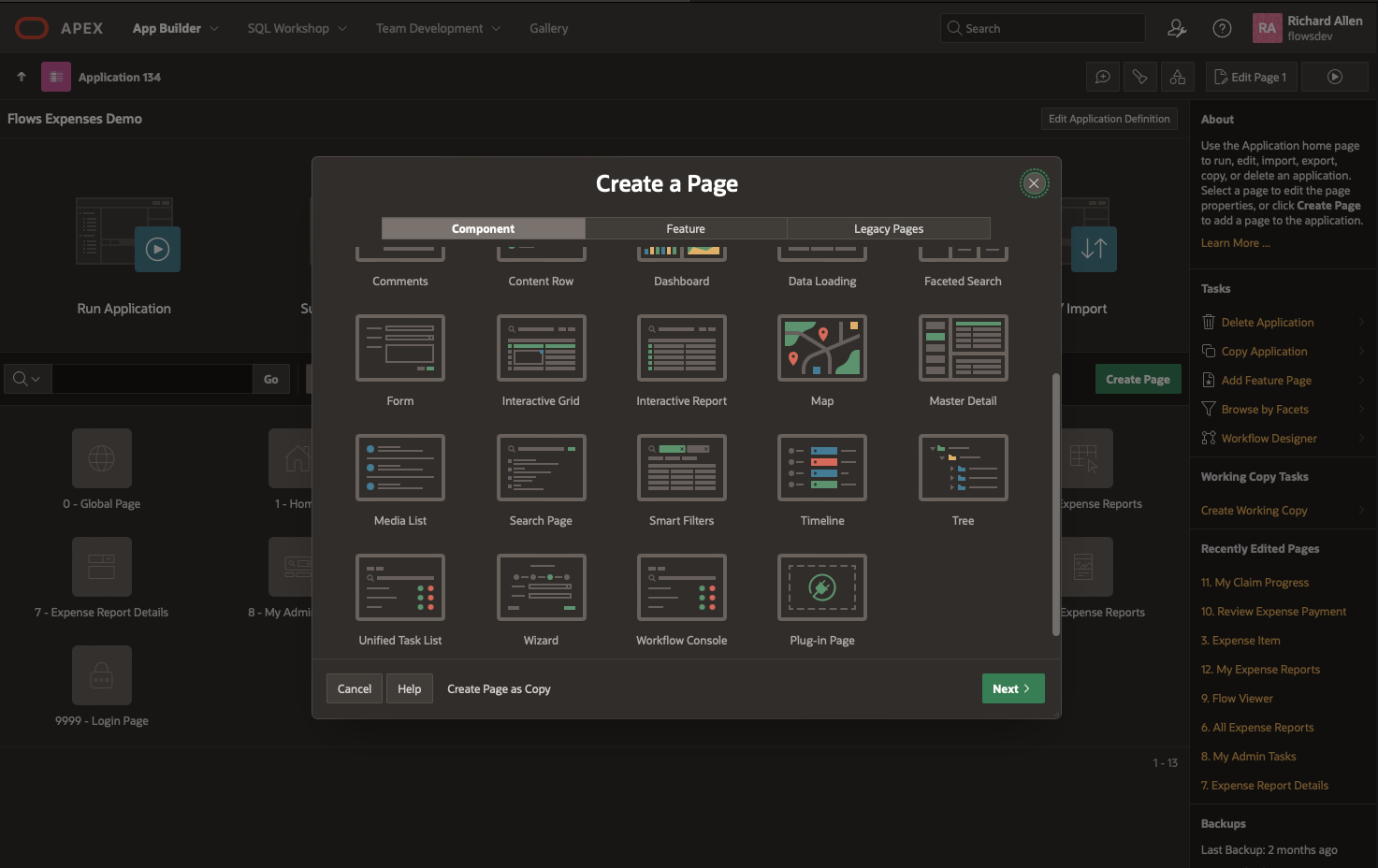Expand the Team Development menu chevron
The height and width of the screenshot is (868, 1378).
tap(496, 28)
